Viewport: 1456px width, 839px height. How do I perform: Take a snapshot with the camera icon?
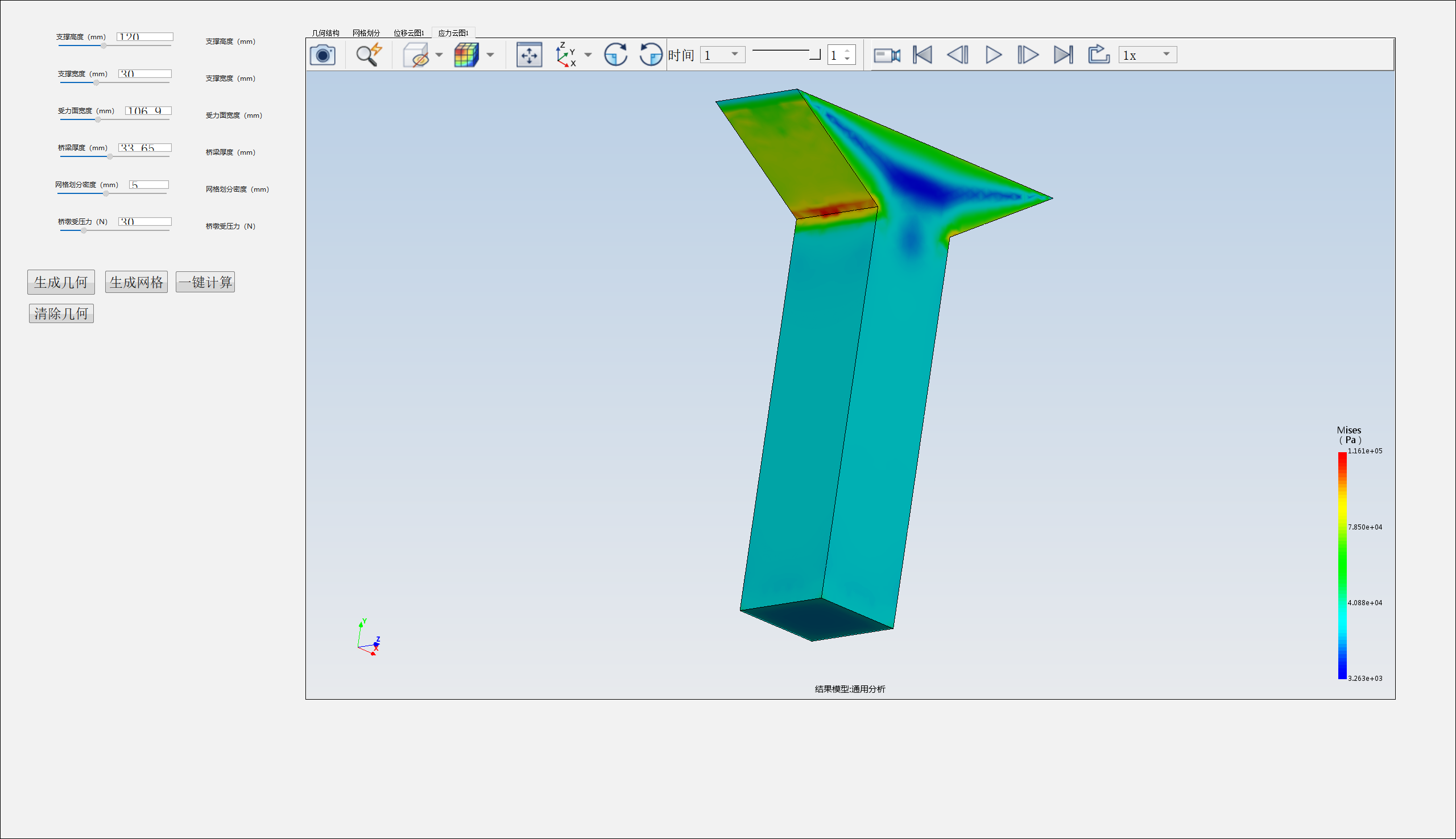[x=322, y=55]
